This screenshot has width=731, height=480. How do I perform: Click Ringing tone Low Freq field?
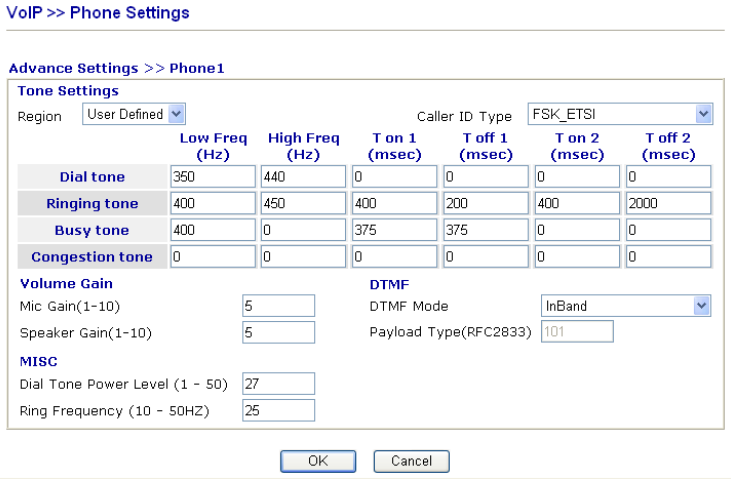(x=212, y=203)
